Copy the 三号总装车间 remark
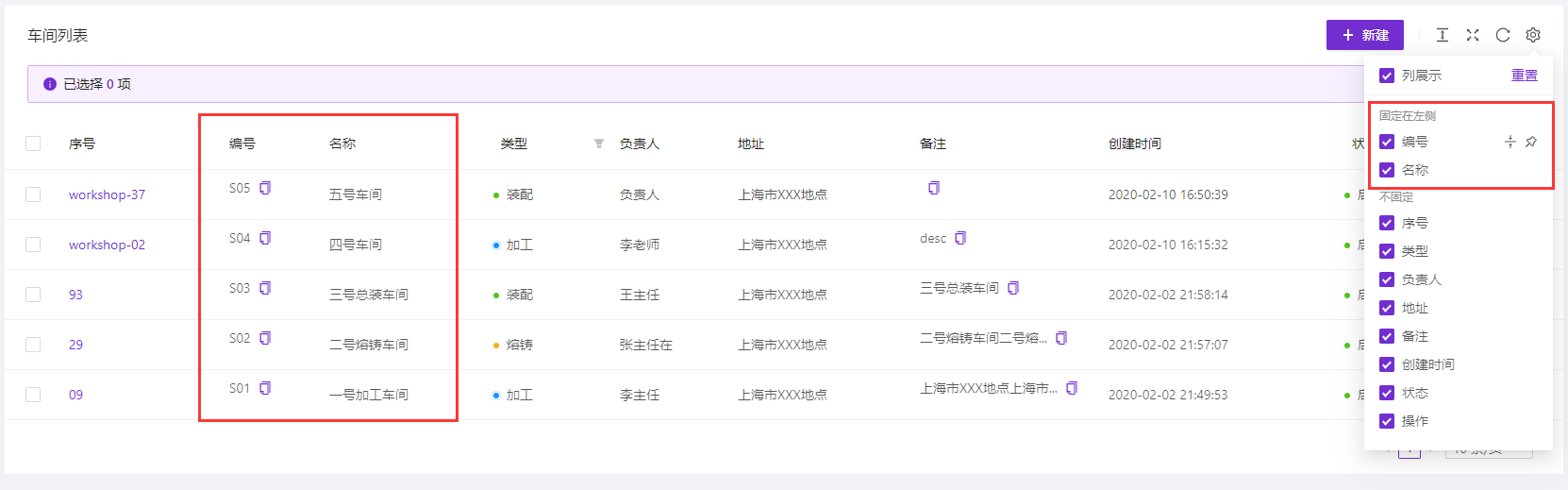1568x490 pixels. click(1013, 288)
